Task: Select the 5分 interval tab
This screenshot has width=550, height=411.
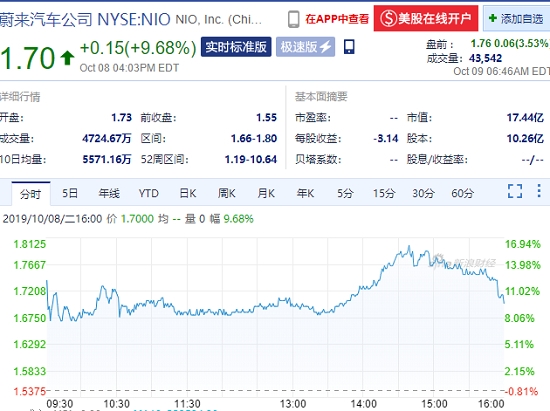Action: tap(345, 193)
